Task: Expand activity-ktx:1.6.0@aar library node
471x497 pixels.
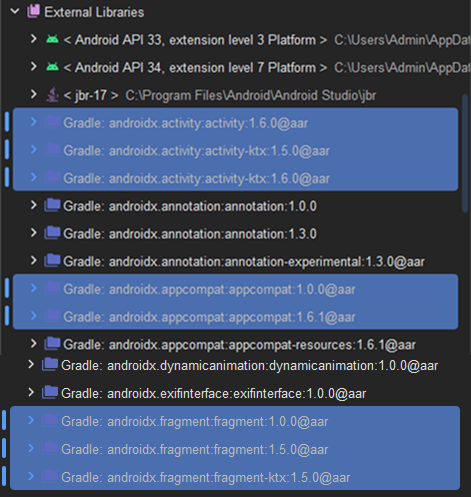Action: point(33,178)
